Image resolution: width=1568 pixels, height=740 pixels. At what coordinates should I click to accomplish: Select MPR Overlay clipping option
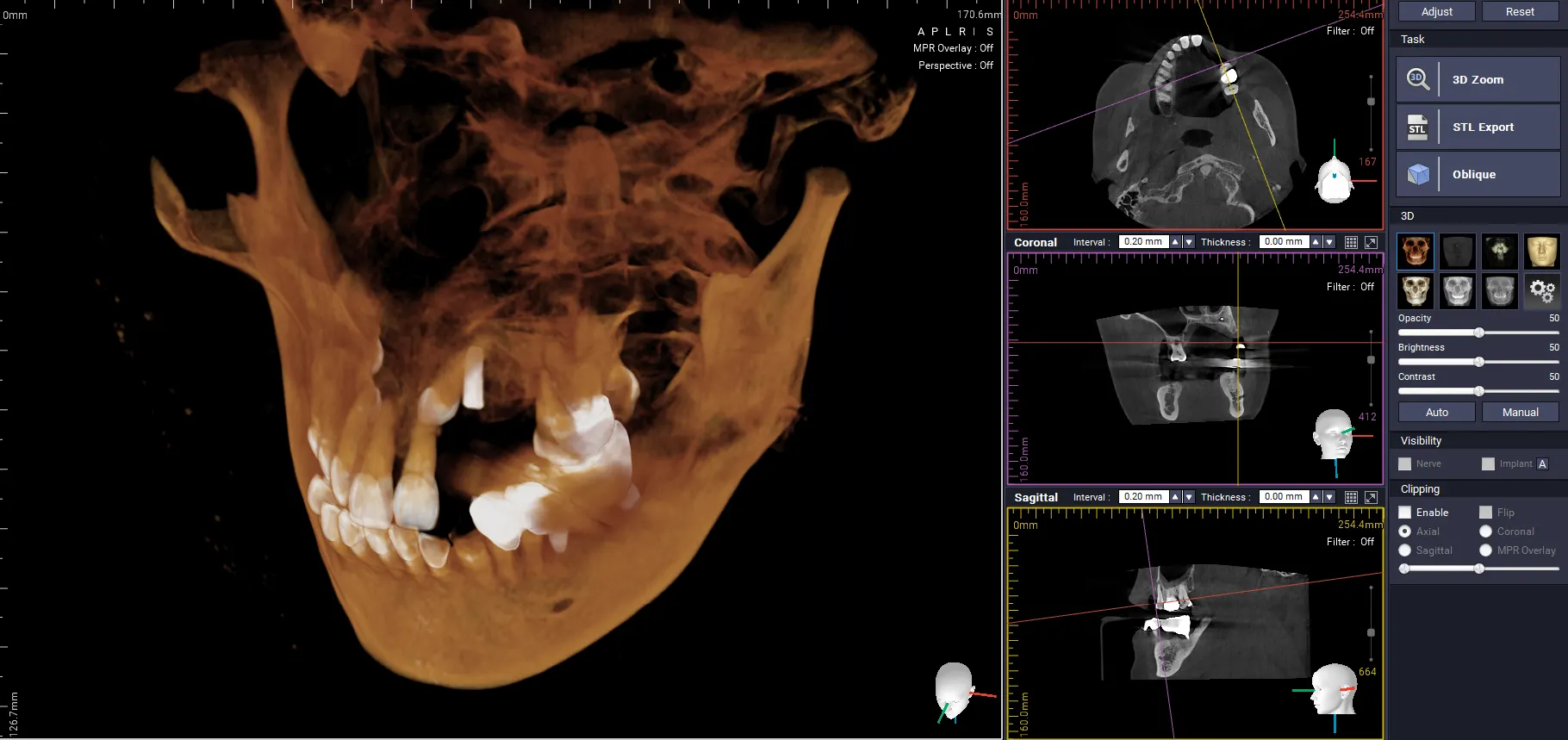(1486, 550)
